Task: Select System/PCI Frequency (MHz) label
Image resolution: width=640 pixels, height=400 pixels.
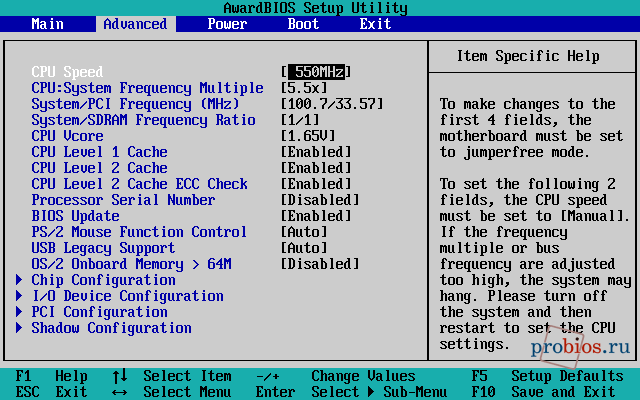Action: pyautogui.click(x=135, y=104)
